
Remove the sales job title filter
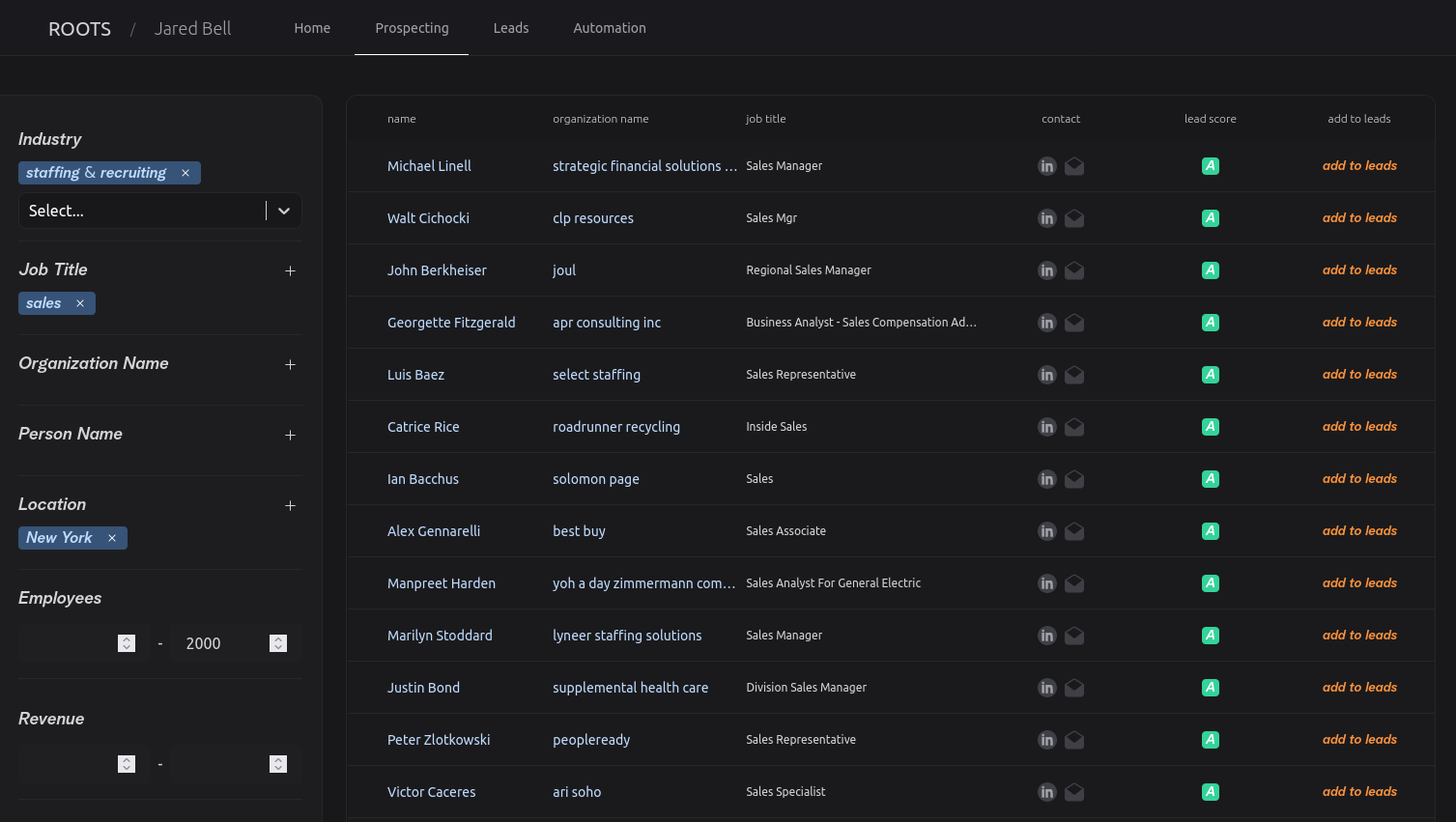81,302
